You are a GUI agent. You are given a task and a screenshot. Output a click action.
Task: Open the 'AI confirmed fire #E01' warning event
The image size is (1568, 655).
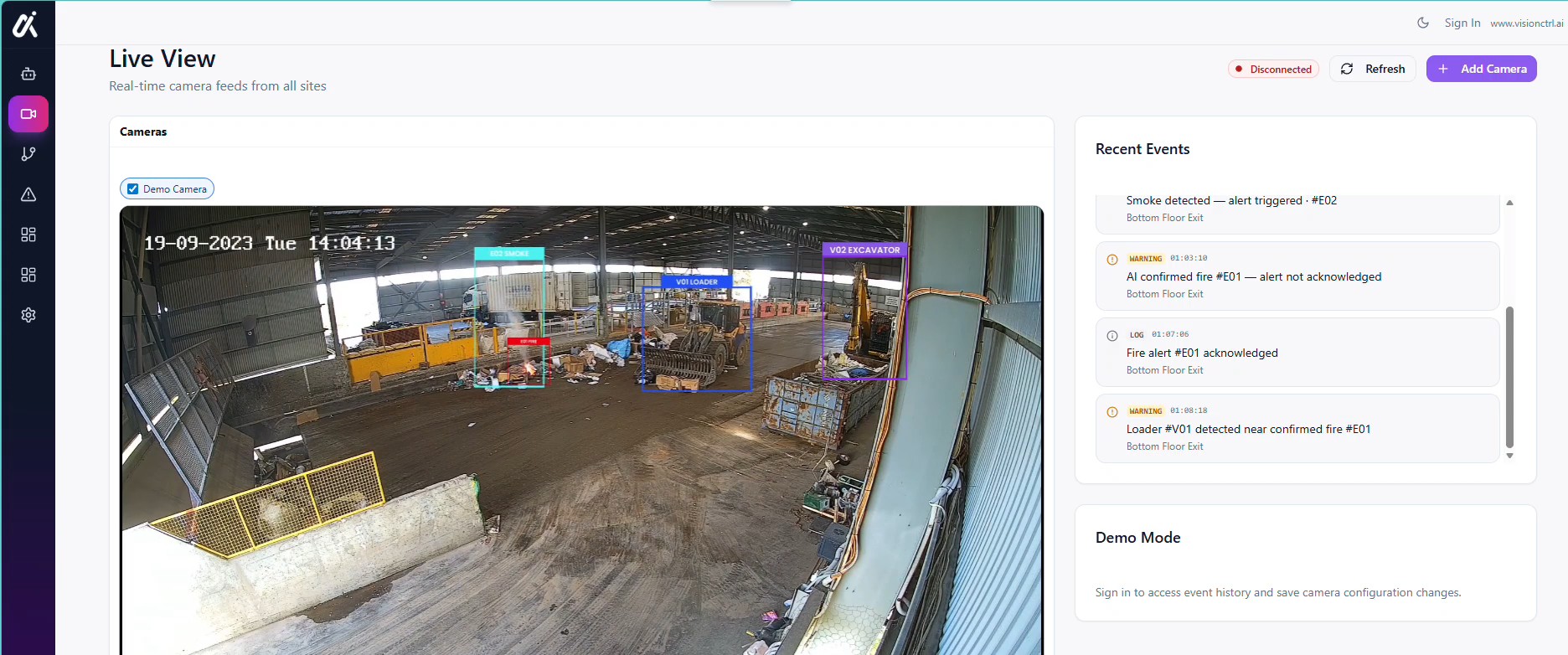[1297, 276]
